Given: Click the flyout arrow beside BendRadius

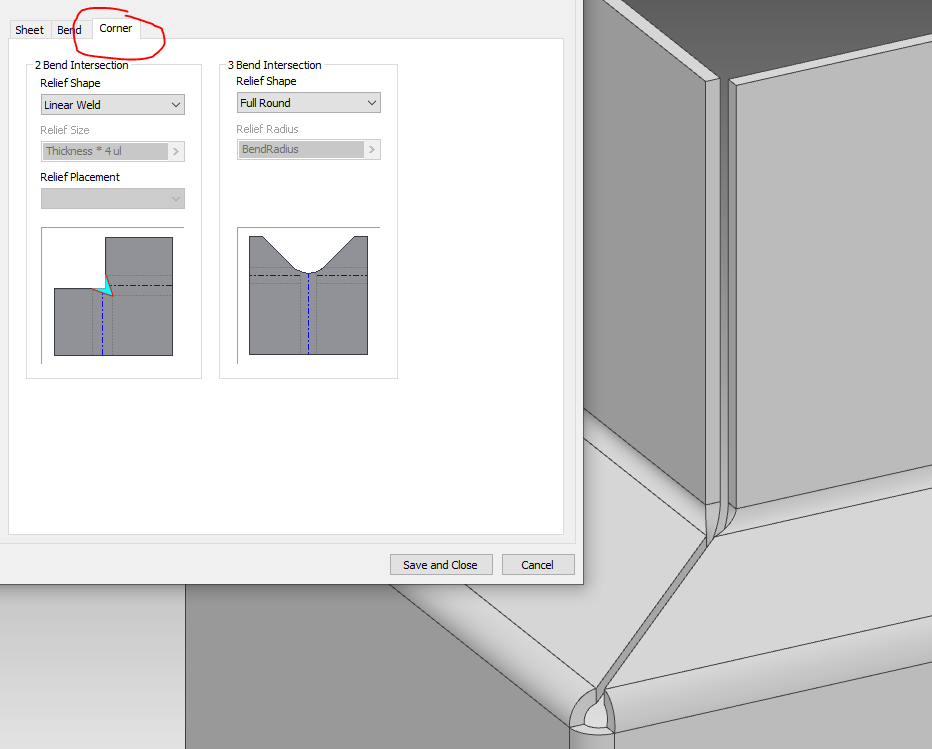Looking at the screenshot, I should [x=371, y=149].
